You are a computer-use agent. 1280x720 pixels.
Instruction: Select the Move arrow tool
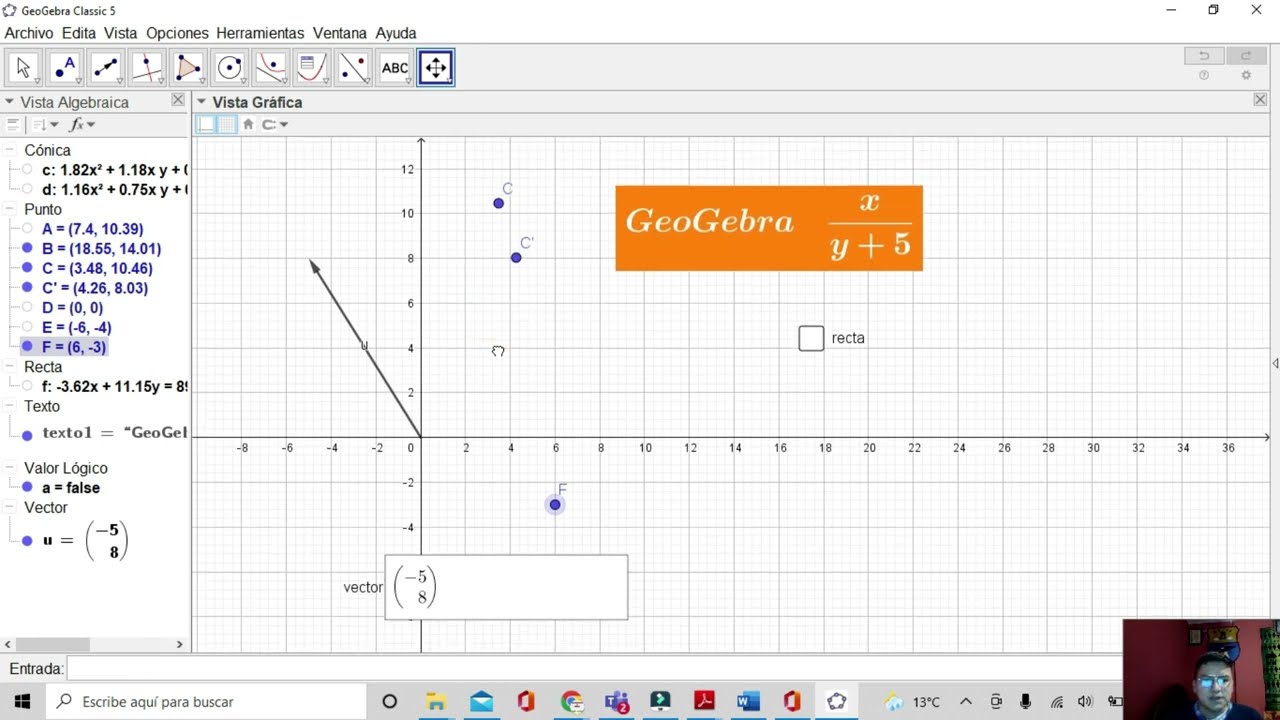(23, 68)
